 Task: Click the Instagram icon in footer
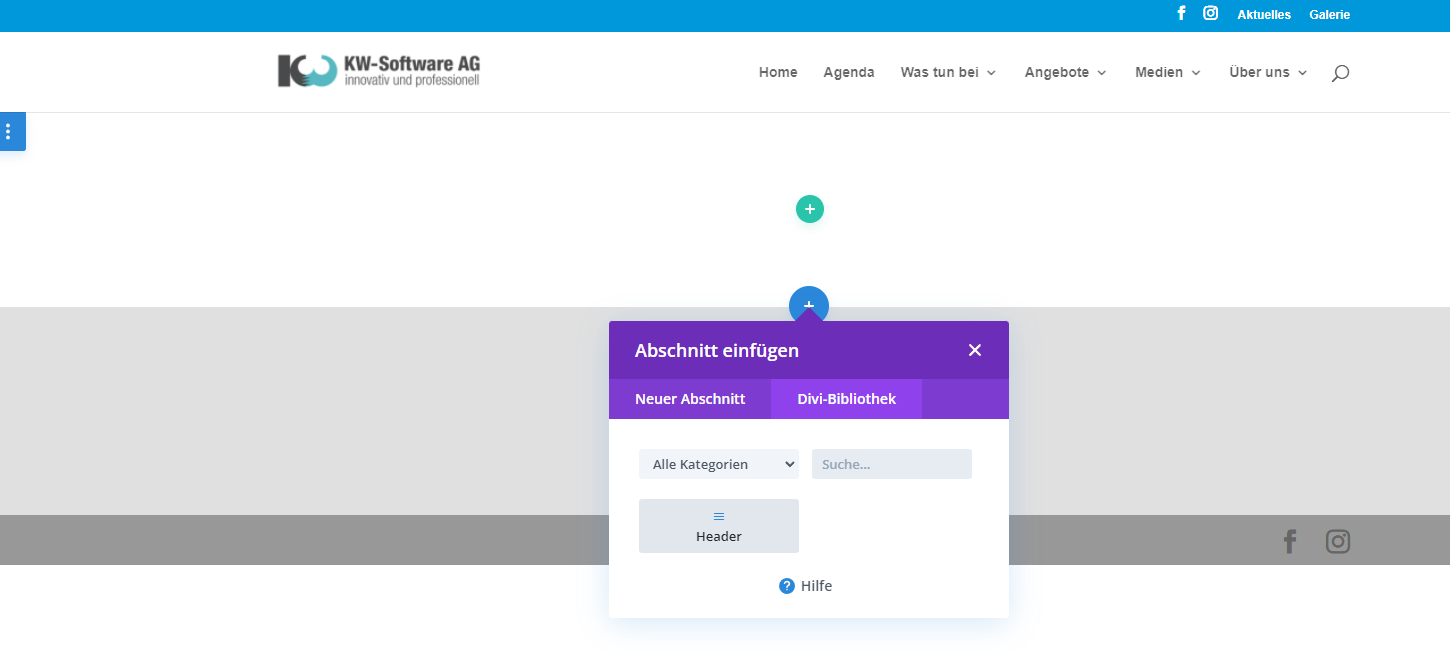point(1337,541)
